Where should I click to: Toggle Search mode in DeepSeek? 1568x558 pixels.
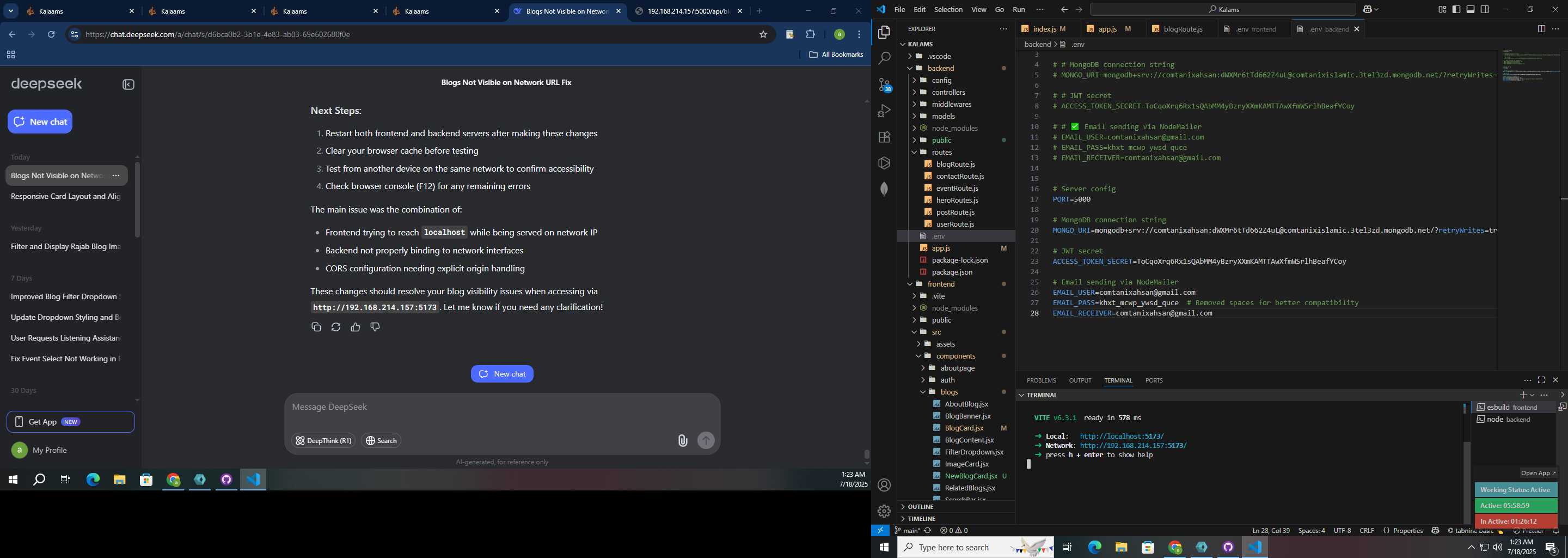tap(381, 440)
